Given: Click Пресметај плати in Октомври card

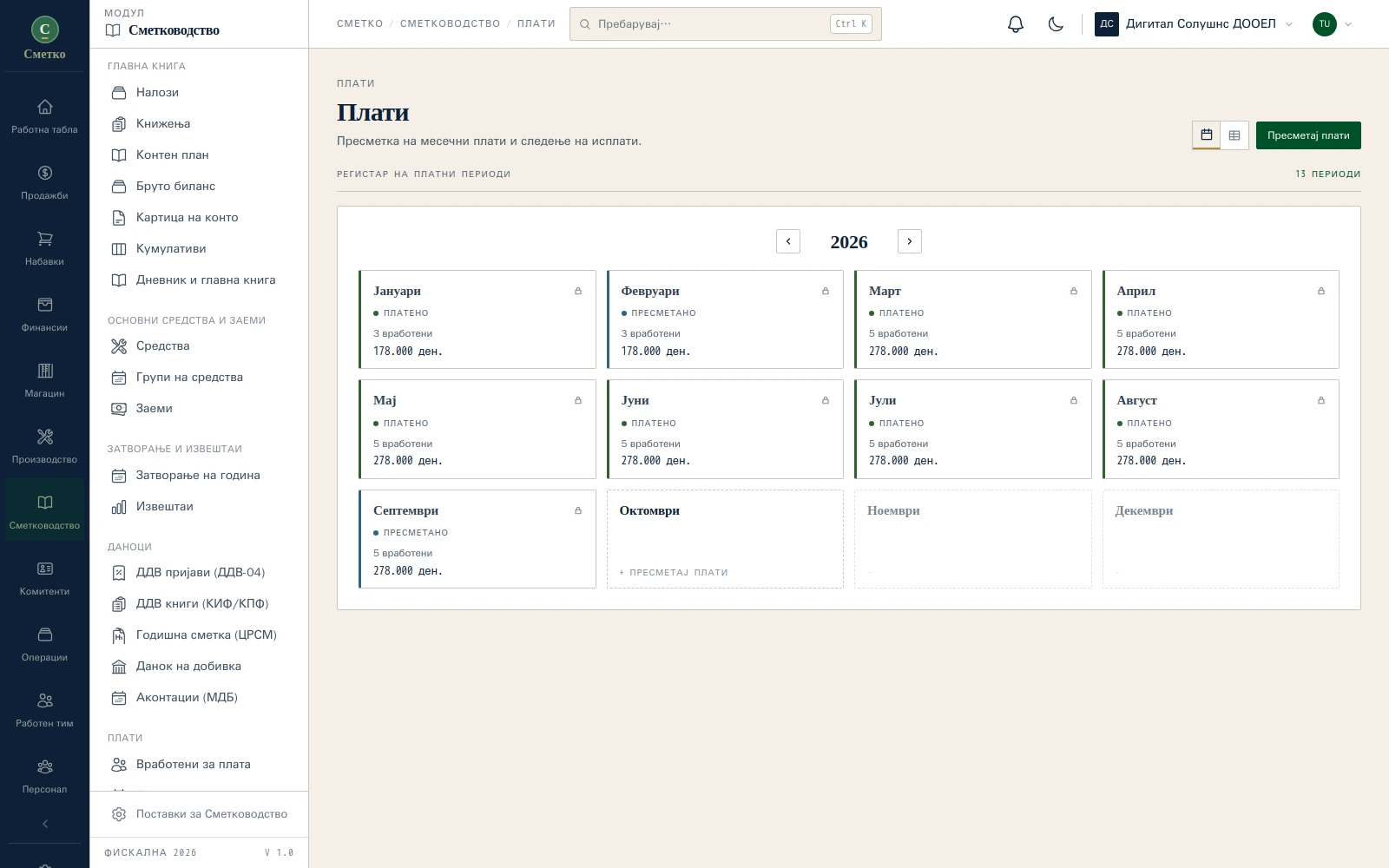Looking at the screenshot, I should pos(674,572).
